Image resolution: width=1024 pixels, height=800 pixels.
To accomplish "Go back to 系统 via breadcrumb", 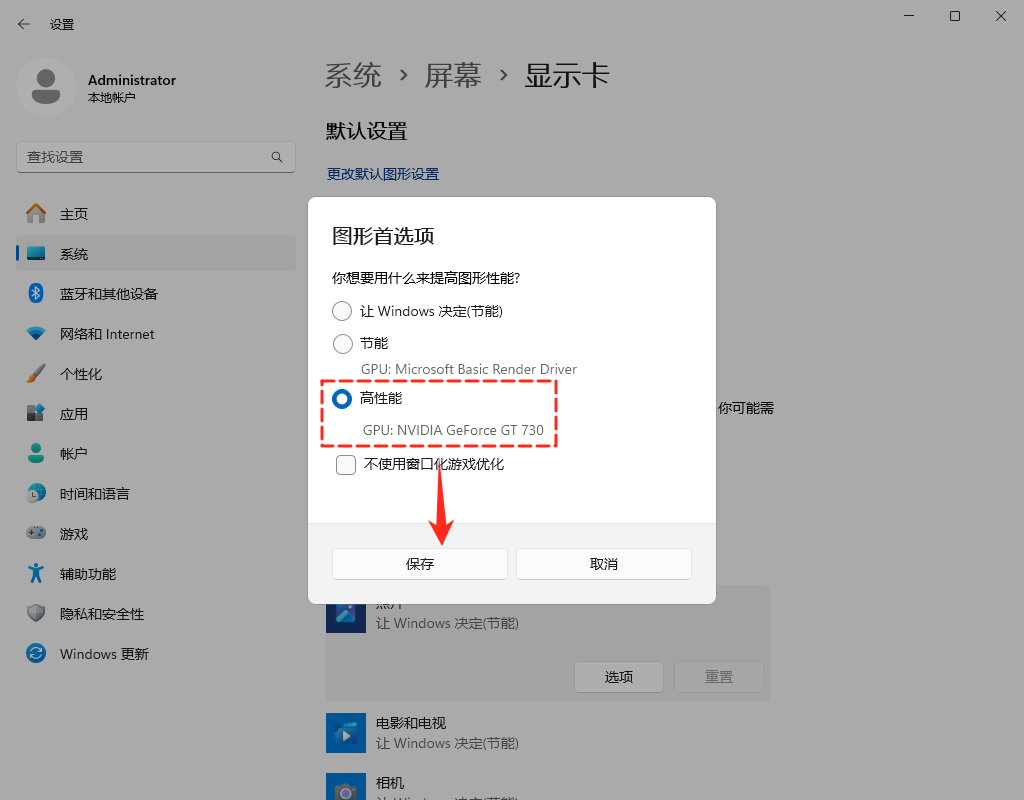I will pos(353,75).
